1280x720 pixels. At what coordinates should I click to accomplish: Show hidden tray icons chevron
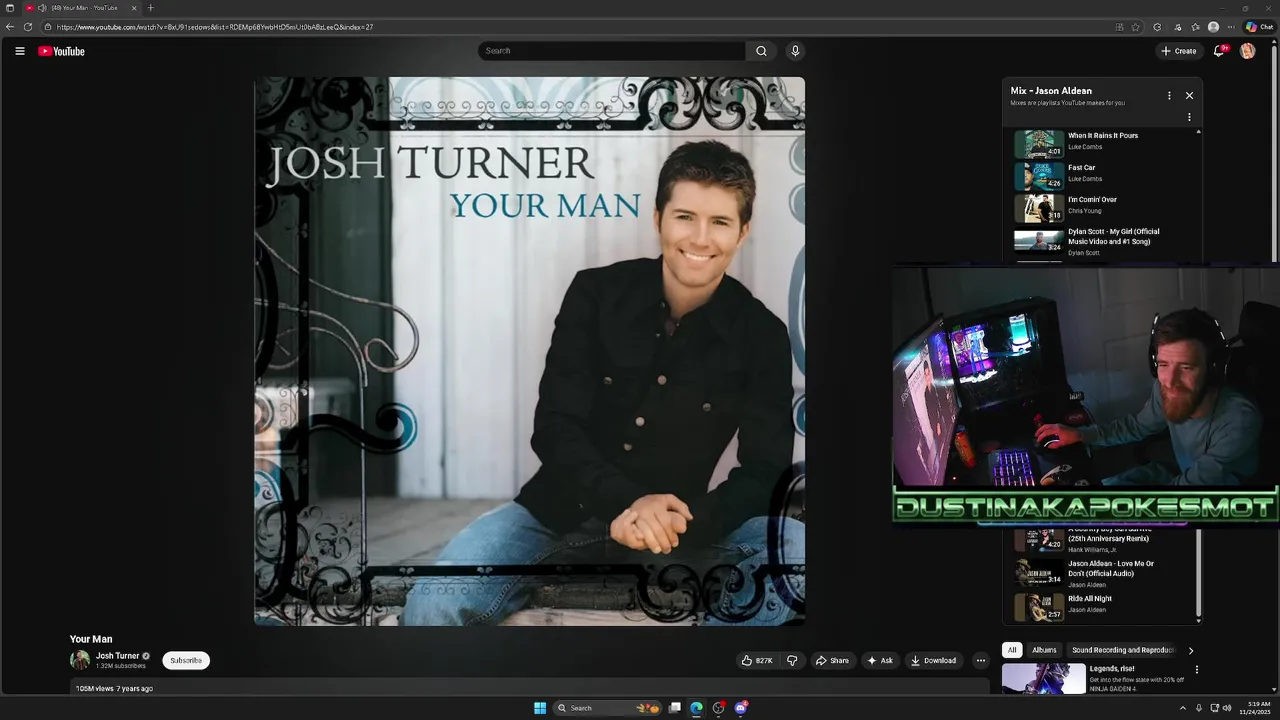click(x=1183, y=708)
